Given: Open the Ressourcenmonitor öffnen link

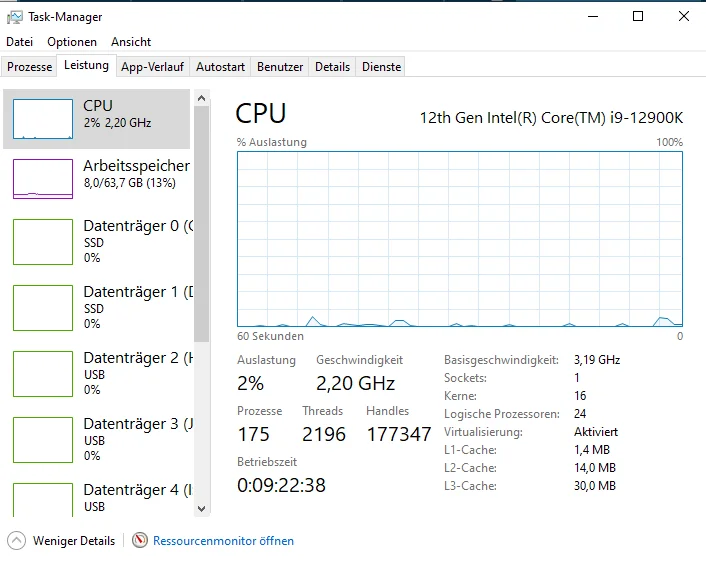Looking at the screenshot, I should [223, 541].
